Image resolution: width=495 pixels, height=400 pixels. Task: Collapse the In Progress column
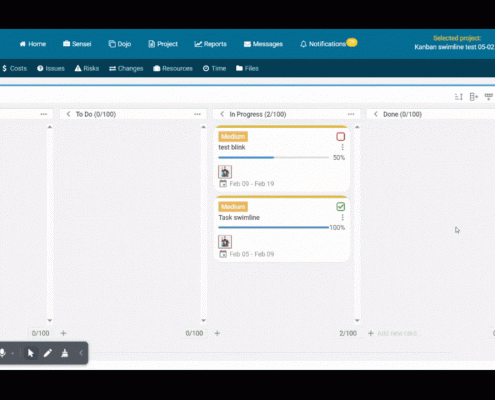(x=222, y=114)
